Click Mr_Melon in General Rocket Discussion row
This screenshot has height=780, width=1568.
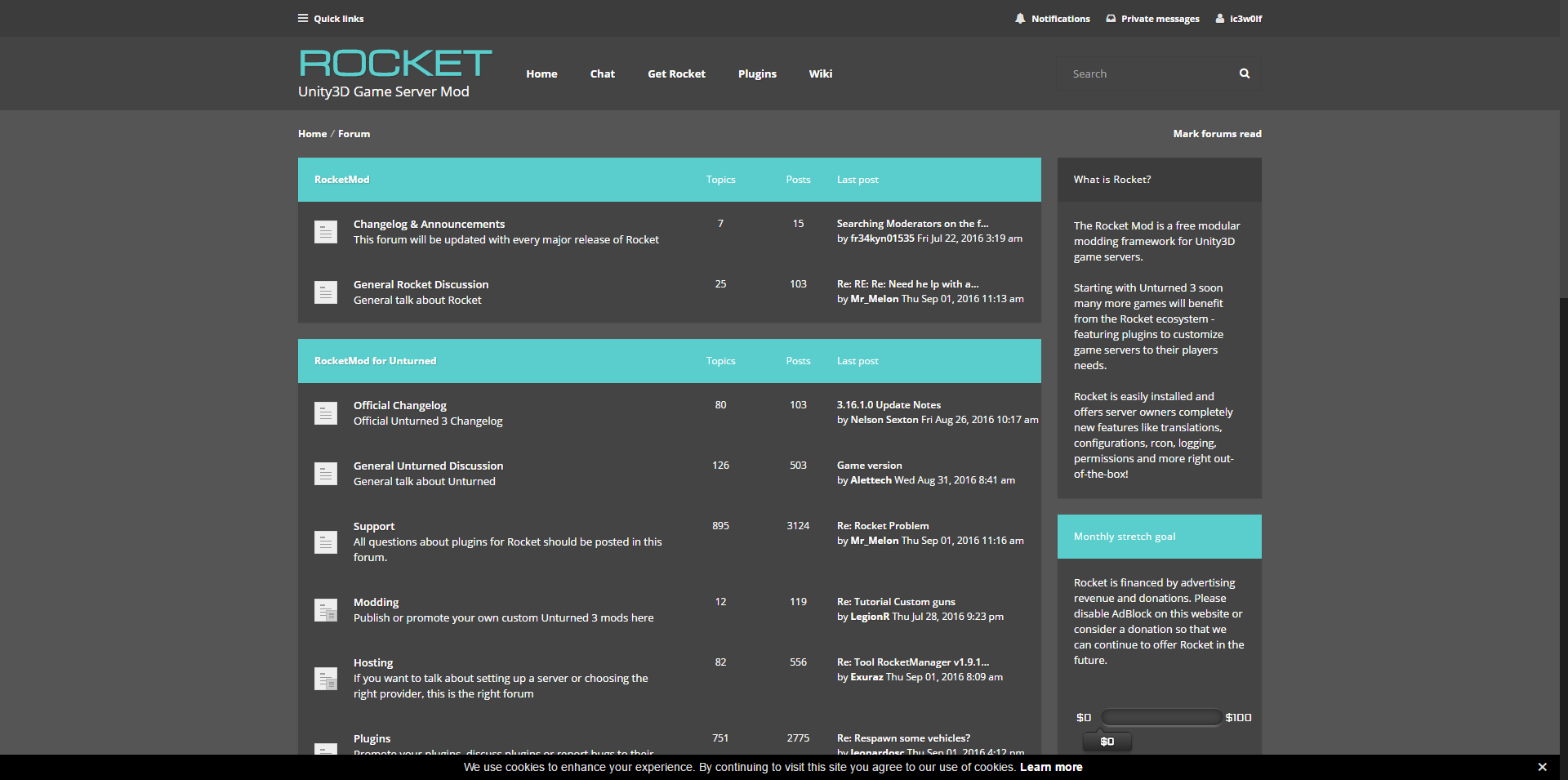[x=874, y=299]
